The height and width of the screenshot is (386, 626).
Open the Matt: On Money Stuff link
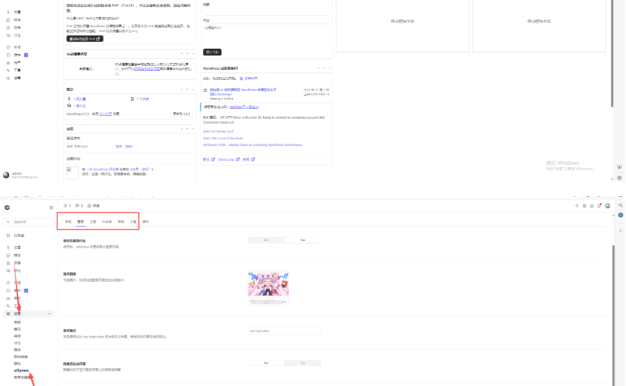coord(218,131)
